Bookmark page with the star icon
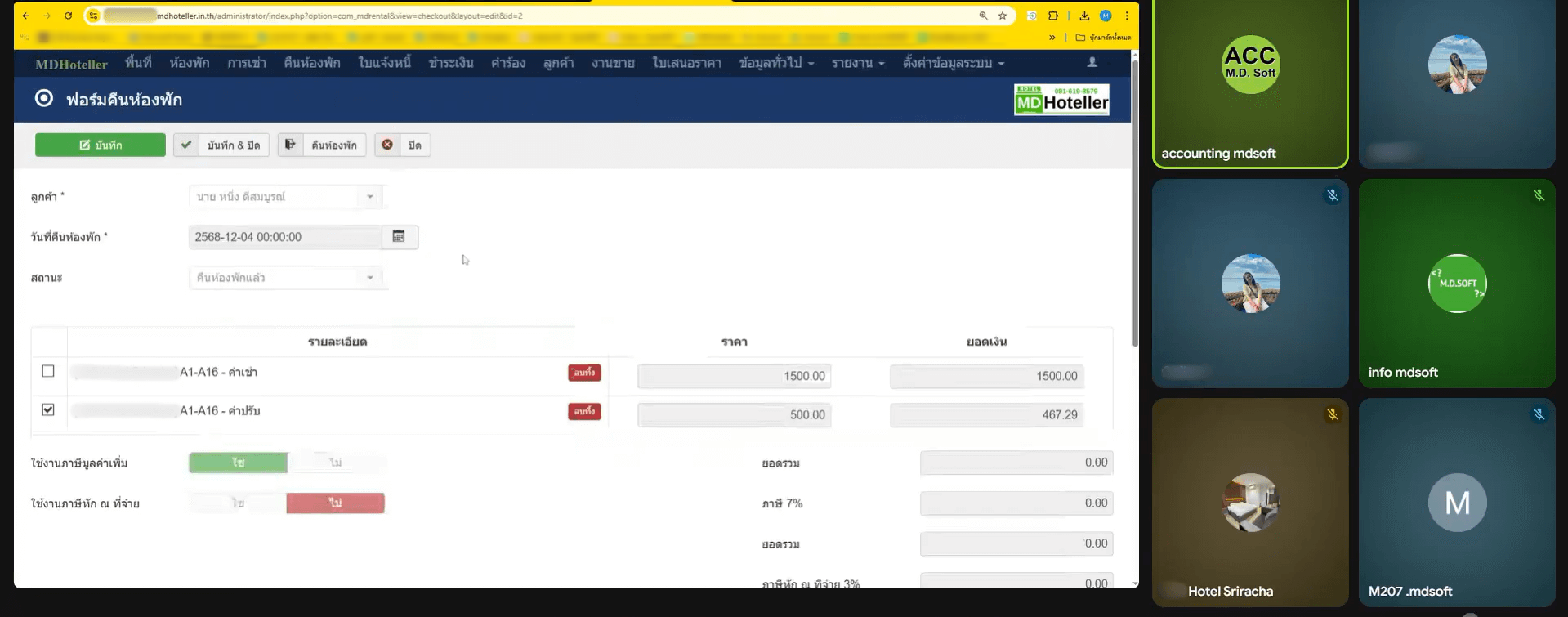The image size is (1568, 617). tap(1003, 16)
